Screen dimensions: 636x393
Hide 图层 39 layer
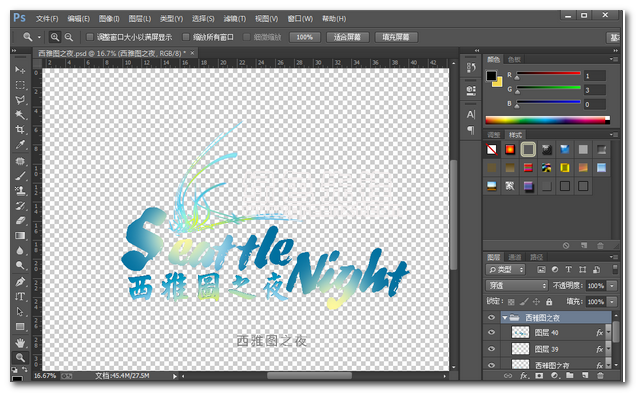click(x=491, y=349)
